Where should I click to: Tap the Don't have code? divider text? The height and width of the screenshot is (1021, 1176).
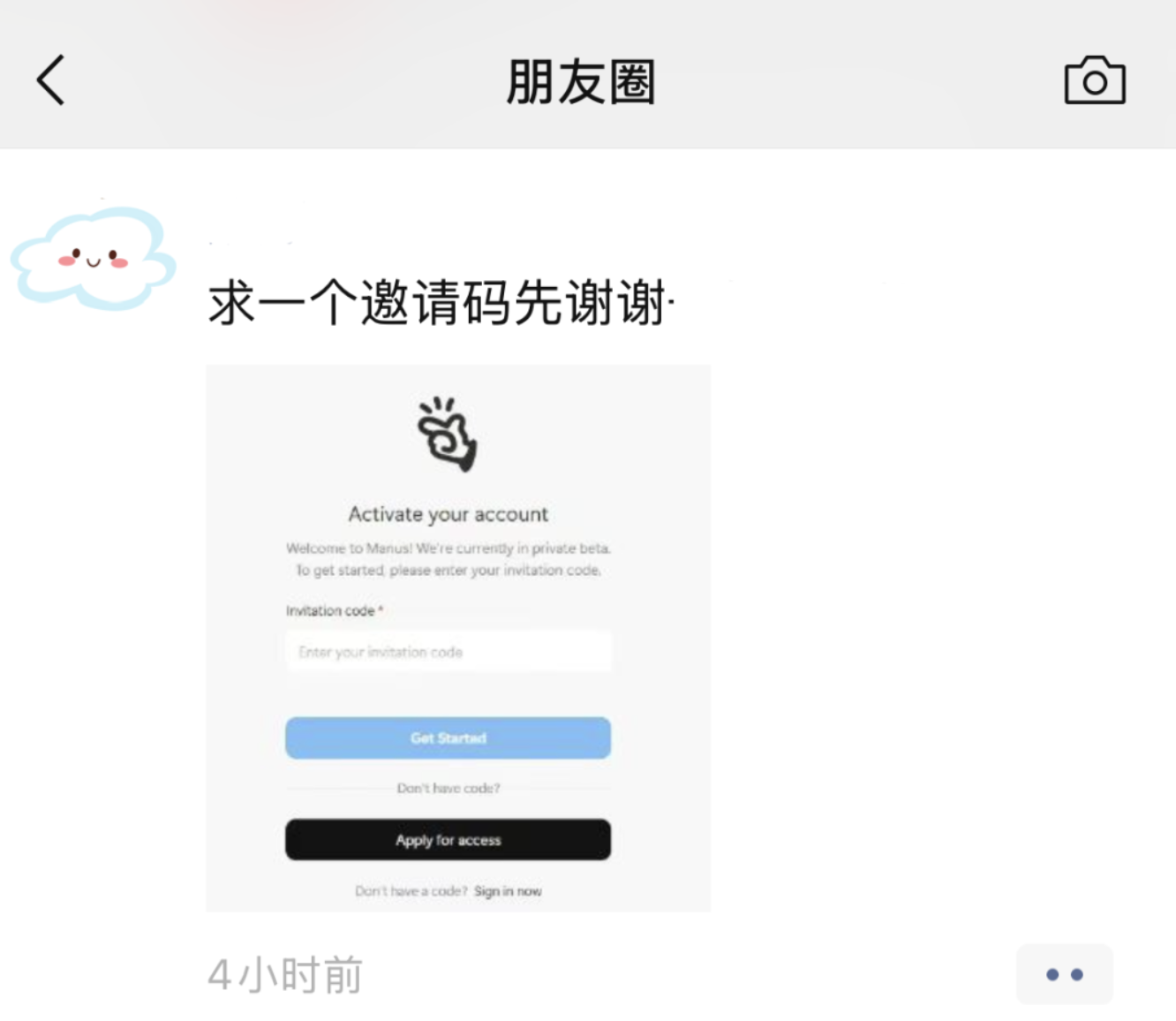pyautogui.click(x=448, y=788)
